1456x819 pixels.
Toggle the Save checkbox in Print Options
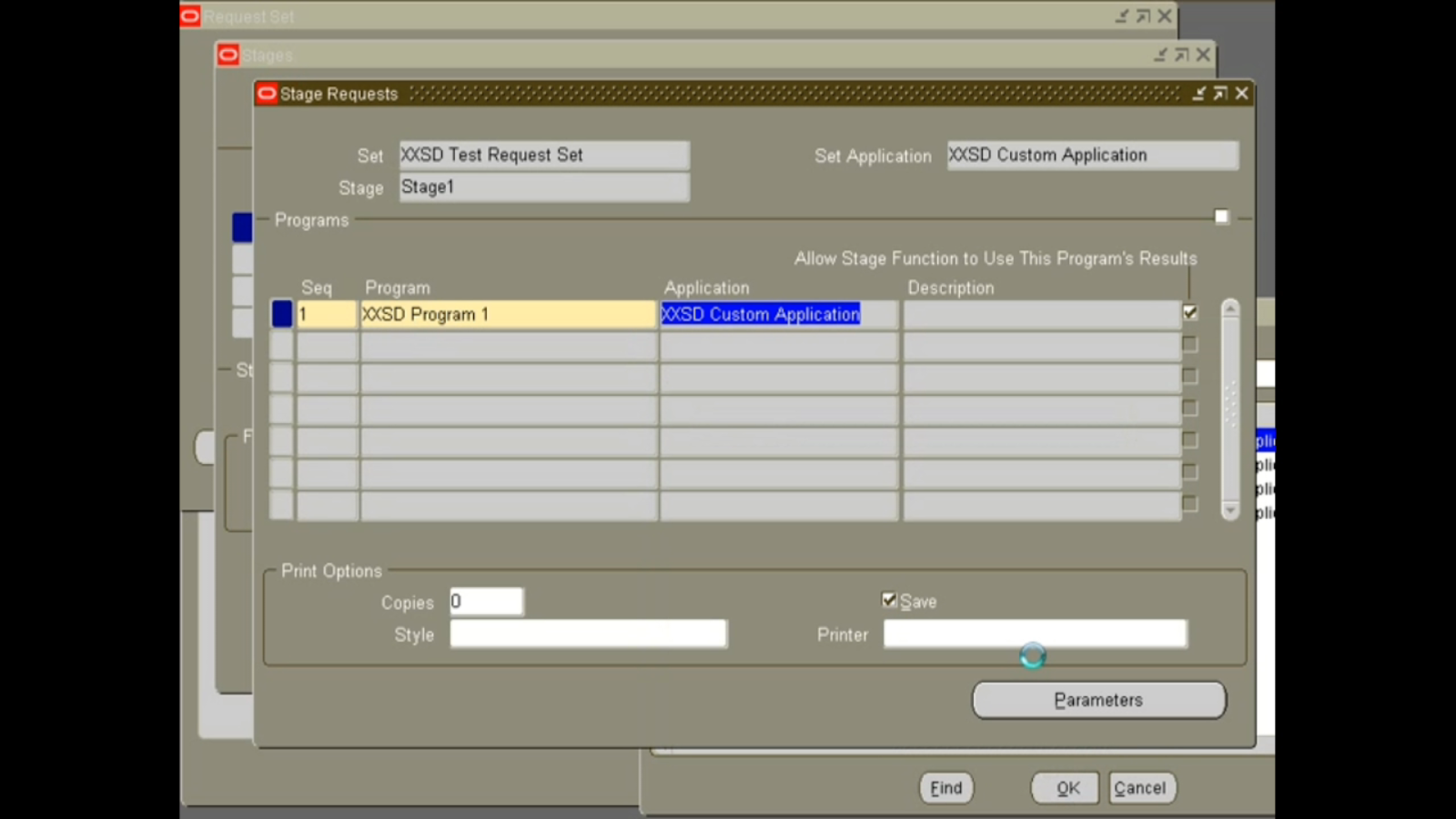click(889, 600)
